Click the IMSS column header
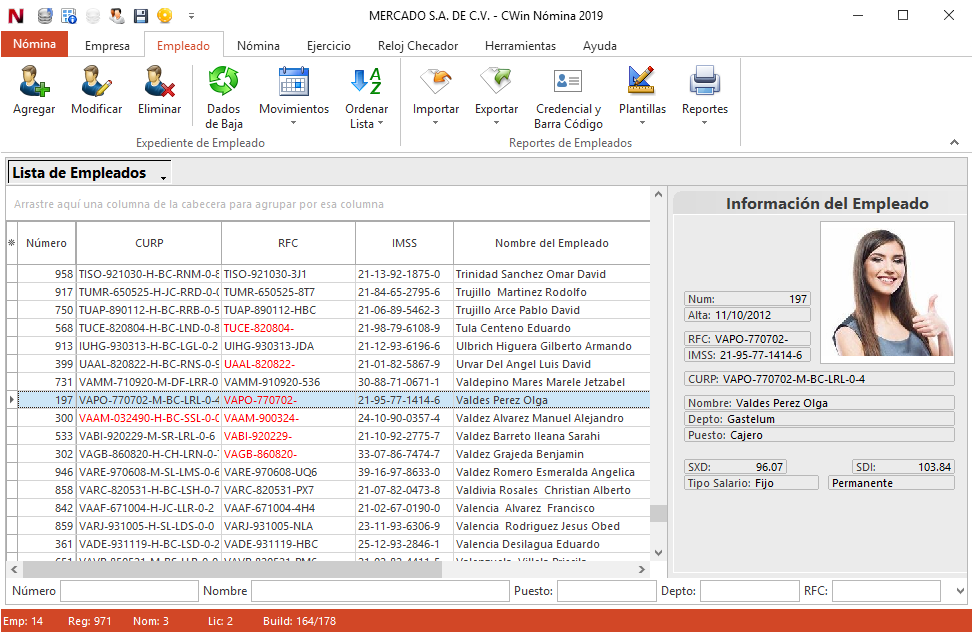The width and height of the screenshot is (973, 633). pyautogui.click(x=404, y=243)
